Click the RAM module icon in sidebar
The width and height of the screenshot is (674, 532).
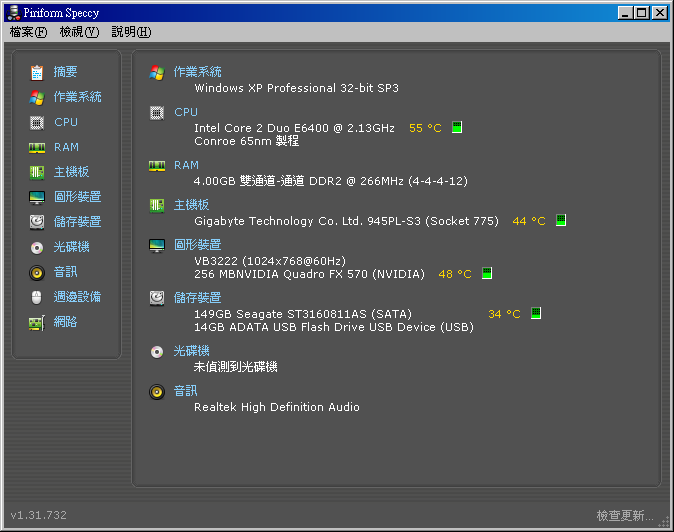(x=37, y=148)
